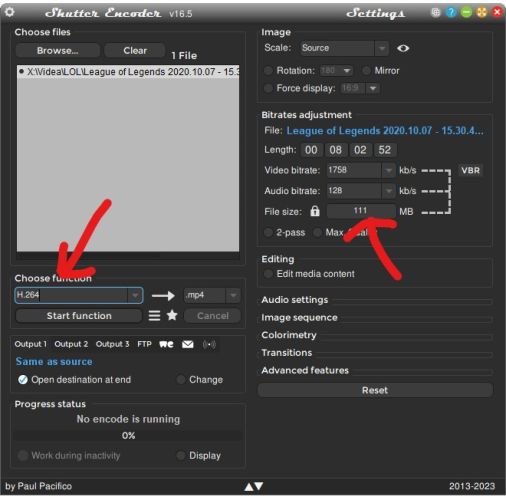
Task: Select the League of Legends file in list
Action: (128, 72)
